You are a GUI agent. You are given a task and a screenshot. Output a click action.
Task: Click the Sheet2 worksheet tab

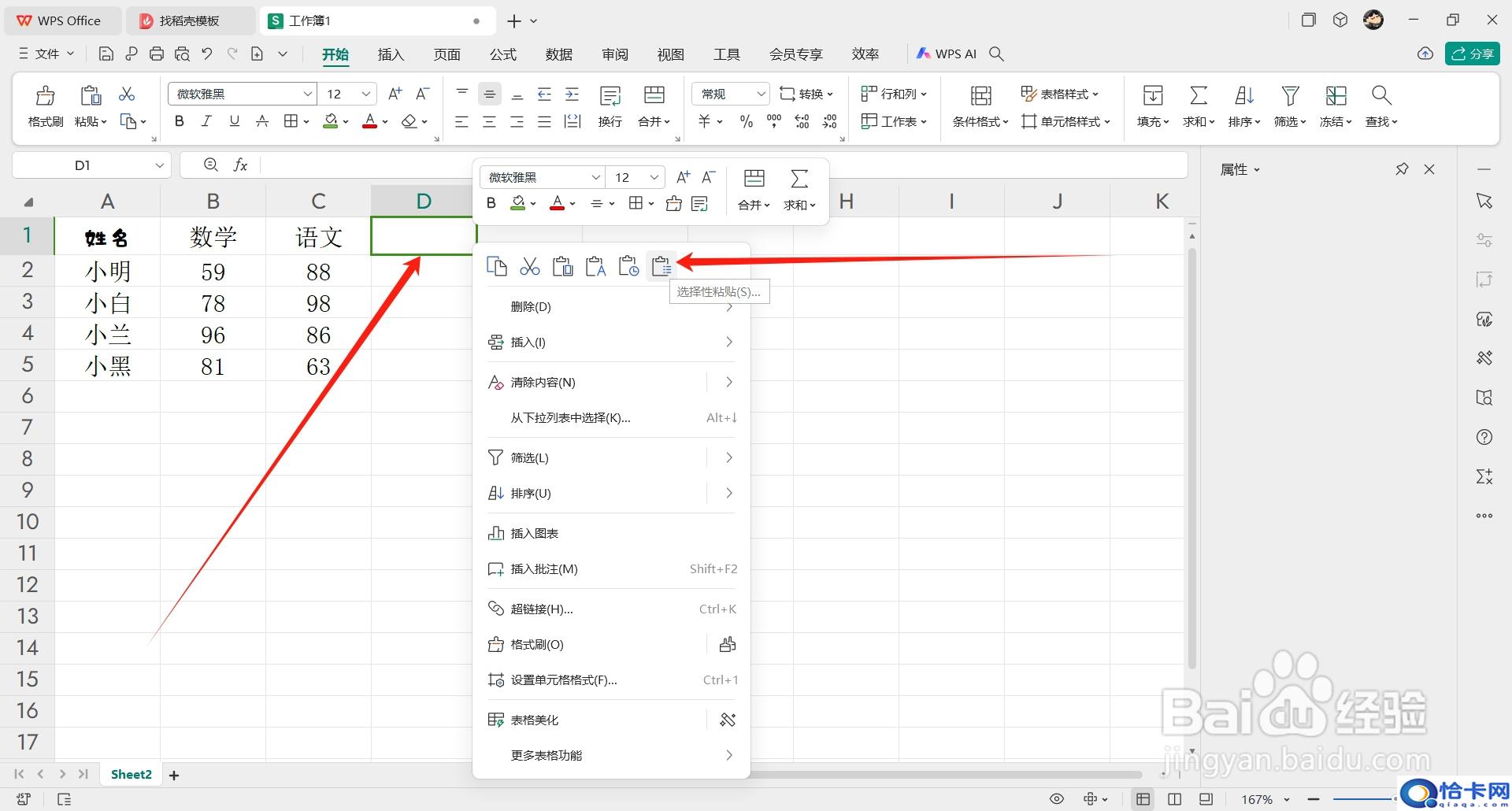[x=131, y=775]
